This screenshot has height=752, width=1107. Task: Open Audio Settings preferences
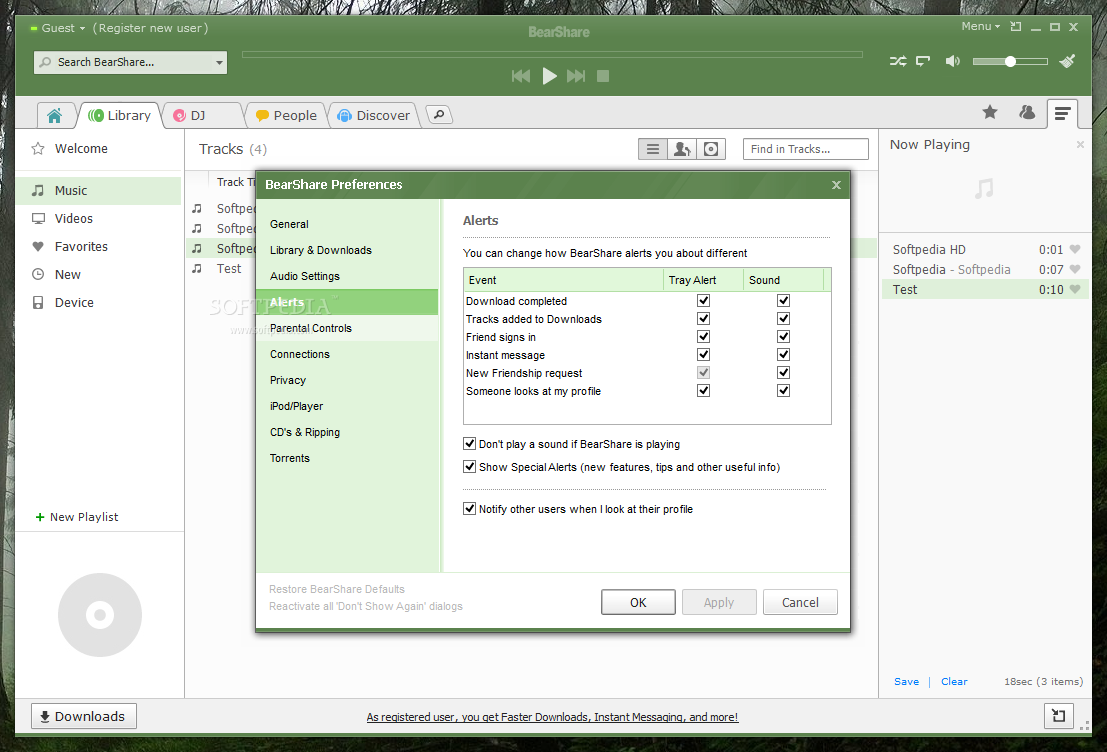347,276
